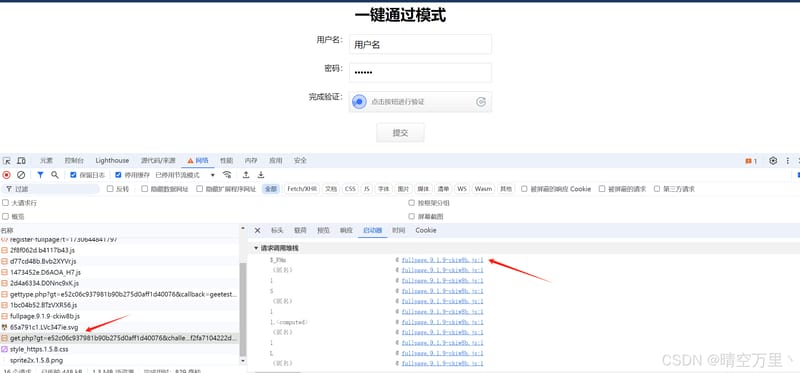Screen dimensions: 800x373
Task: Click the captcha refresh icon
Action: (x=481, y=102)
